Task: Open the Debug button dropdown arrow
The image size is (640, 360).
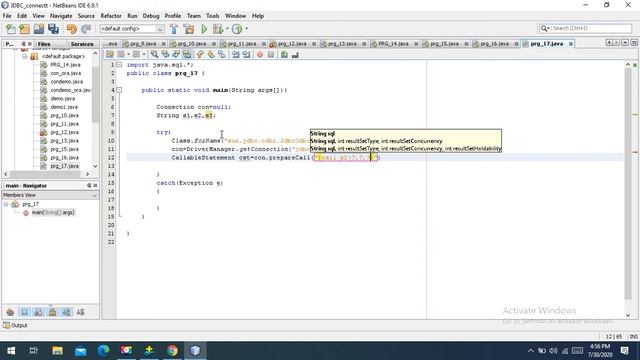Action: coord(227,29)
